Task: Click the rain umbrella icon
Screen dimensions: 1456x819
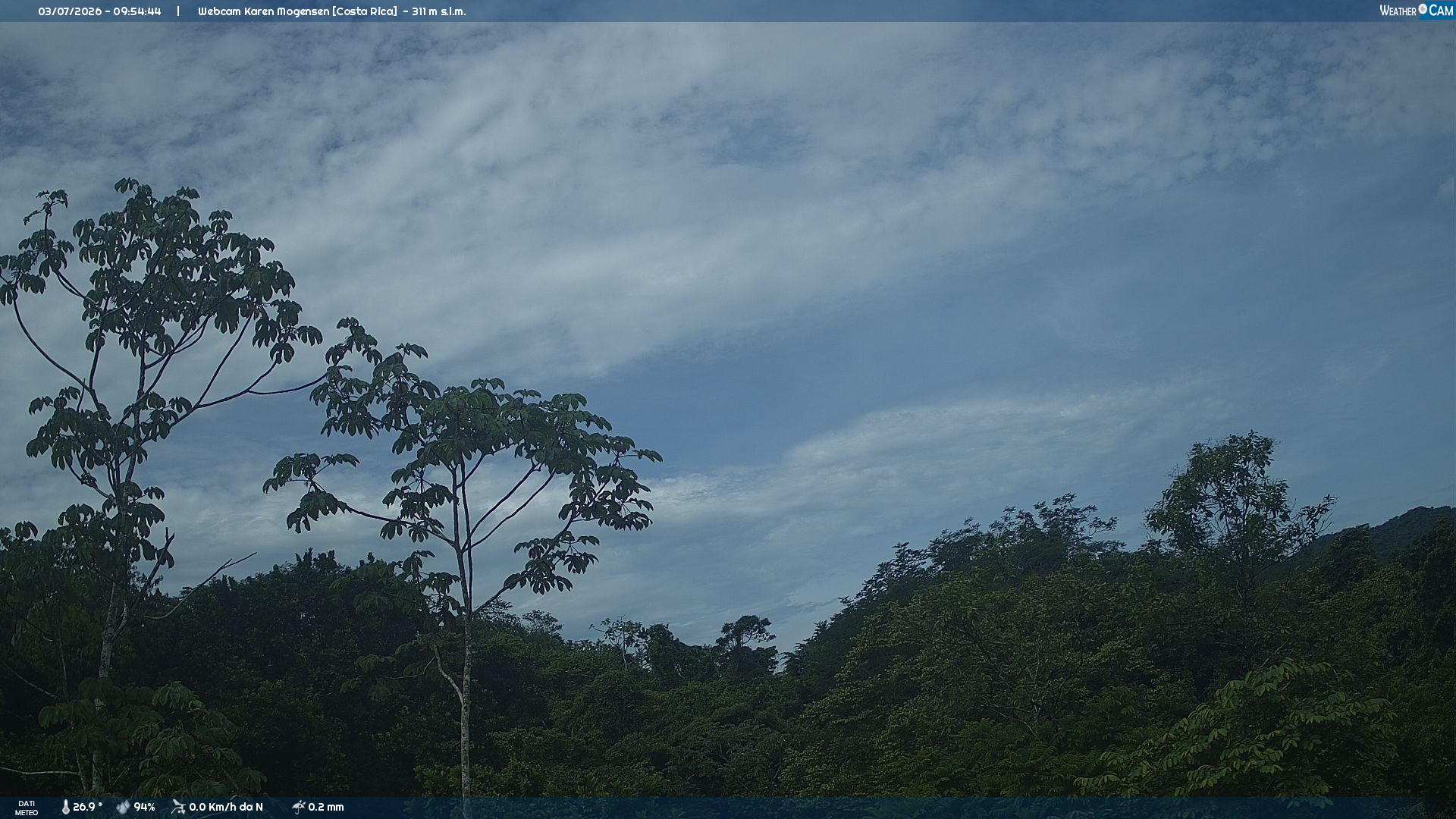Action: pyautogui.click(x=298, y=808)
